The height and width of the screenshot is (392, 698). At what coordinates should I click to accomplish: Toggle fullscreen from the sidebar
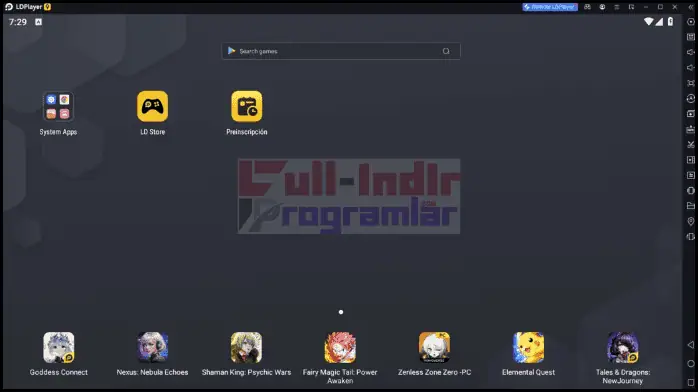(x=691, y=83)
